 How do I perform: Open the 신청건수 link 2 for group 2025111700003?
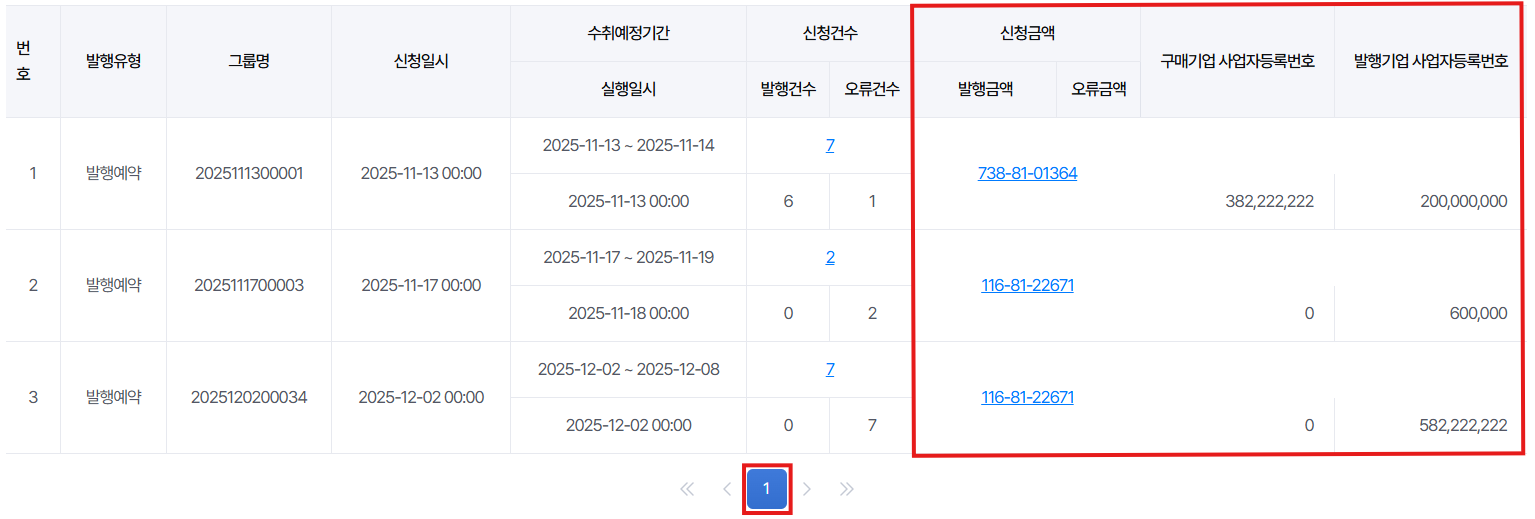(x=830, y=257)
